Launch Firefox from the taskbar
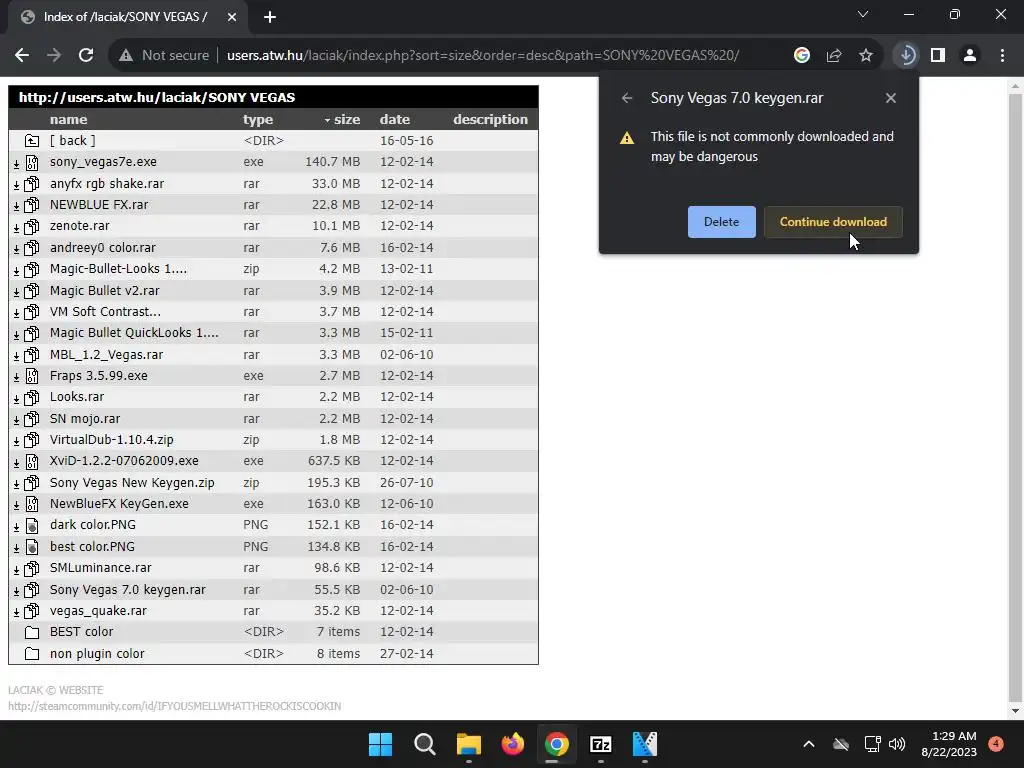The width and height of the screenshot is (1024, 768). pyautogui.click(x=513, y=744)
